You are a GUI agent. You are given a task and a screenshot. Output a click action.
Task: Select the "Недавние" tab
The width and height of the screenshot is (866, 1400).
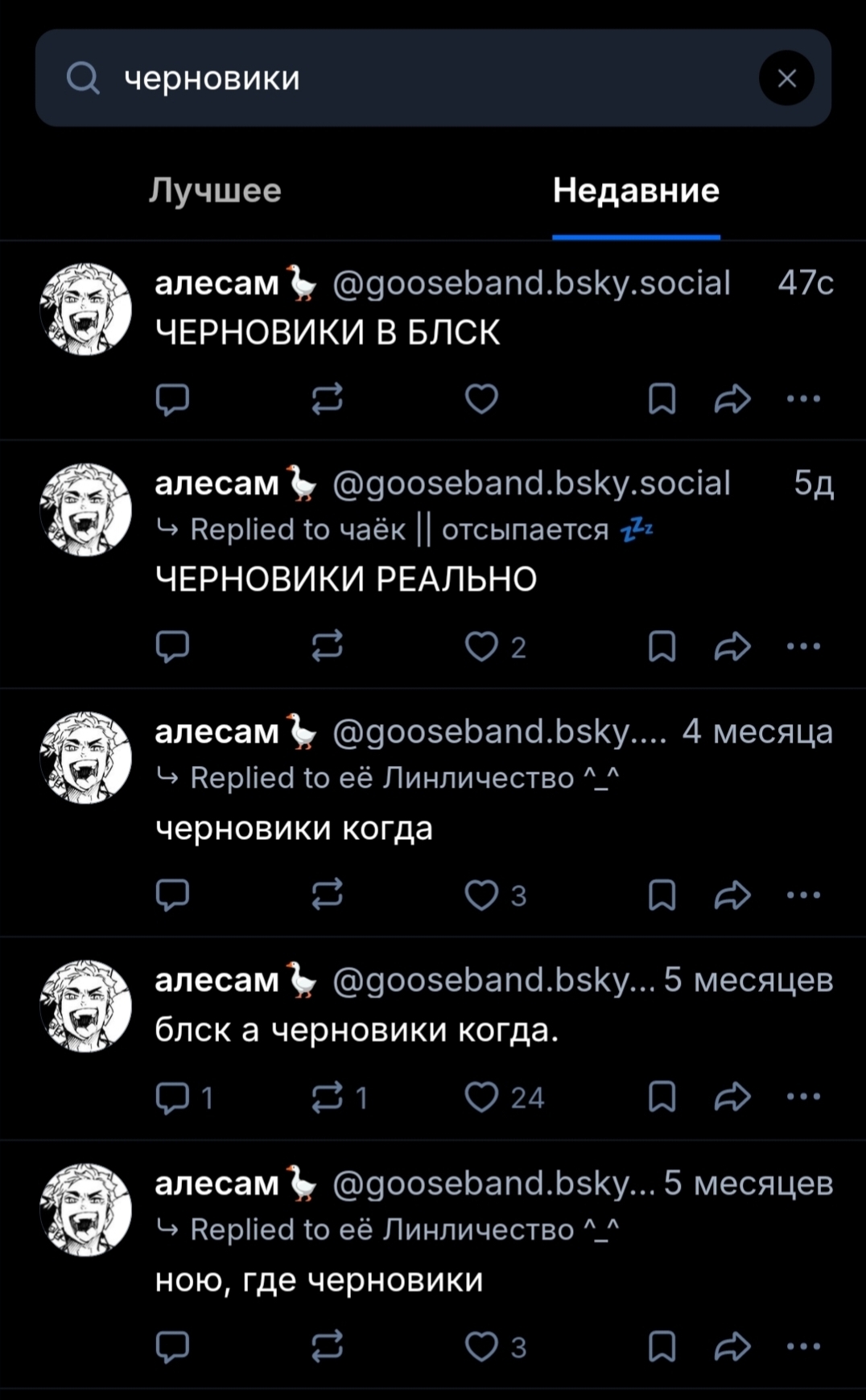(x=636, y=191)
